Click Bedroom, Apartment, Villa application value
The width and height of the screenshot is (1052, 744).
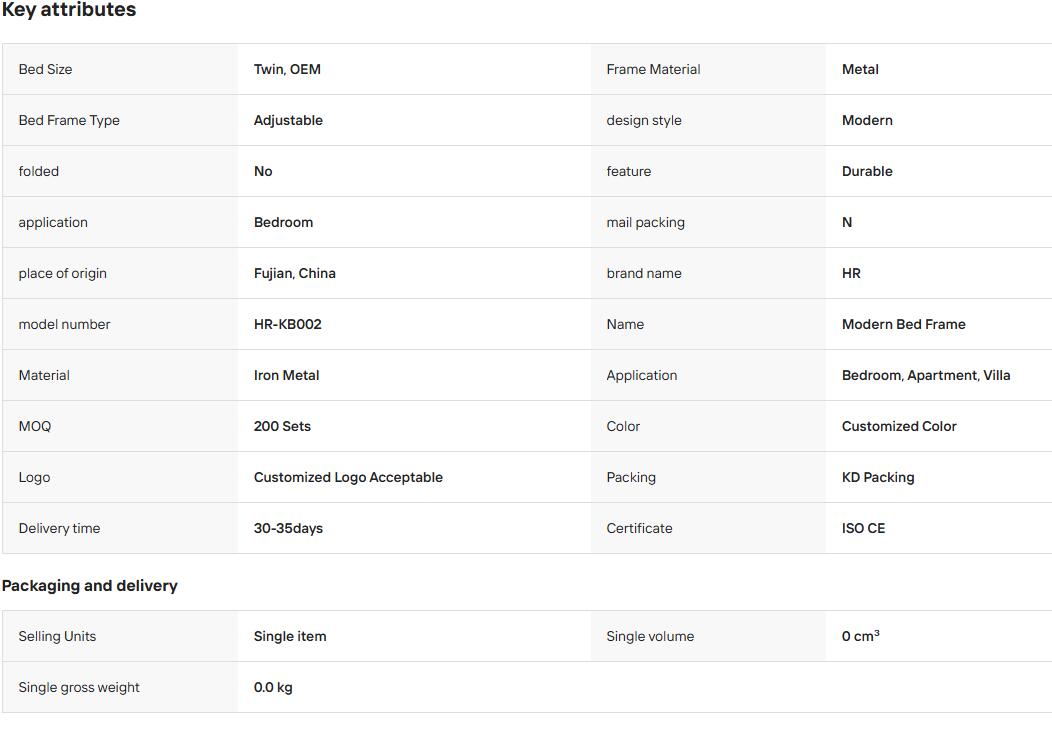926,375
